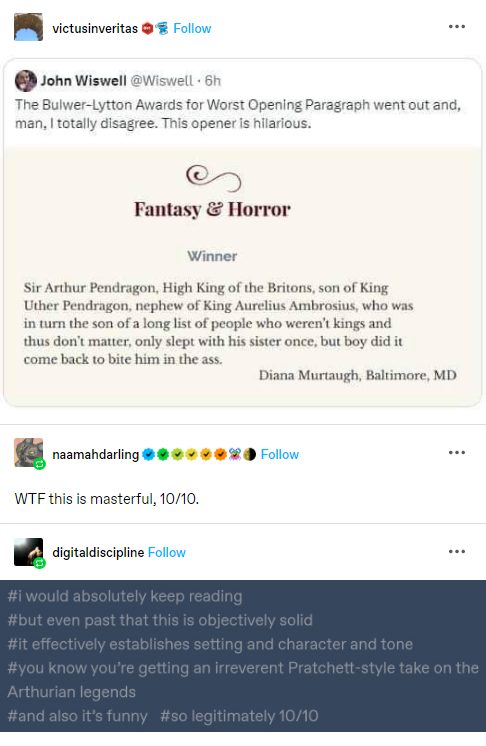
Task: Follow digitaldiscipline
Action: point(166,552)
